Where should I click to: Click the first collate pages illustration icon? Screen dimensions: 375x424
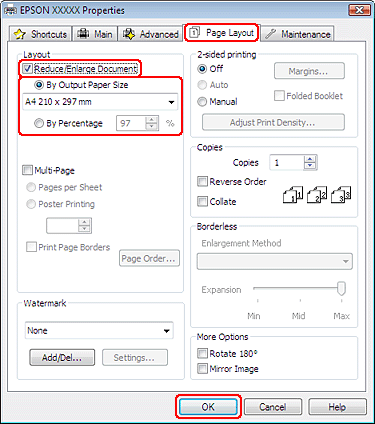(x=293, y=195)
